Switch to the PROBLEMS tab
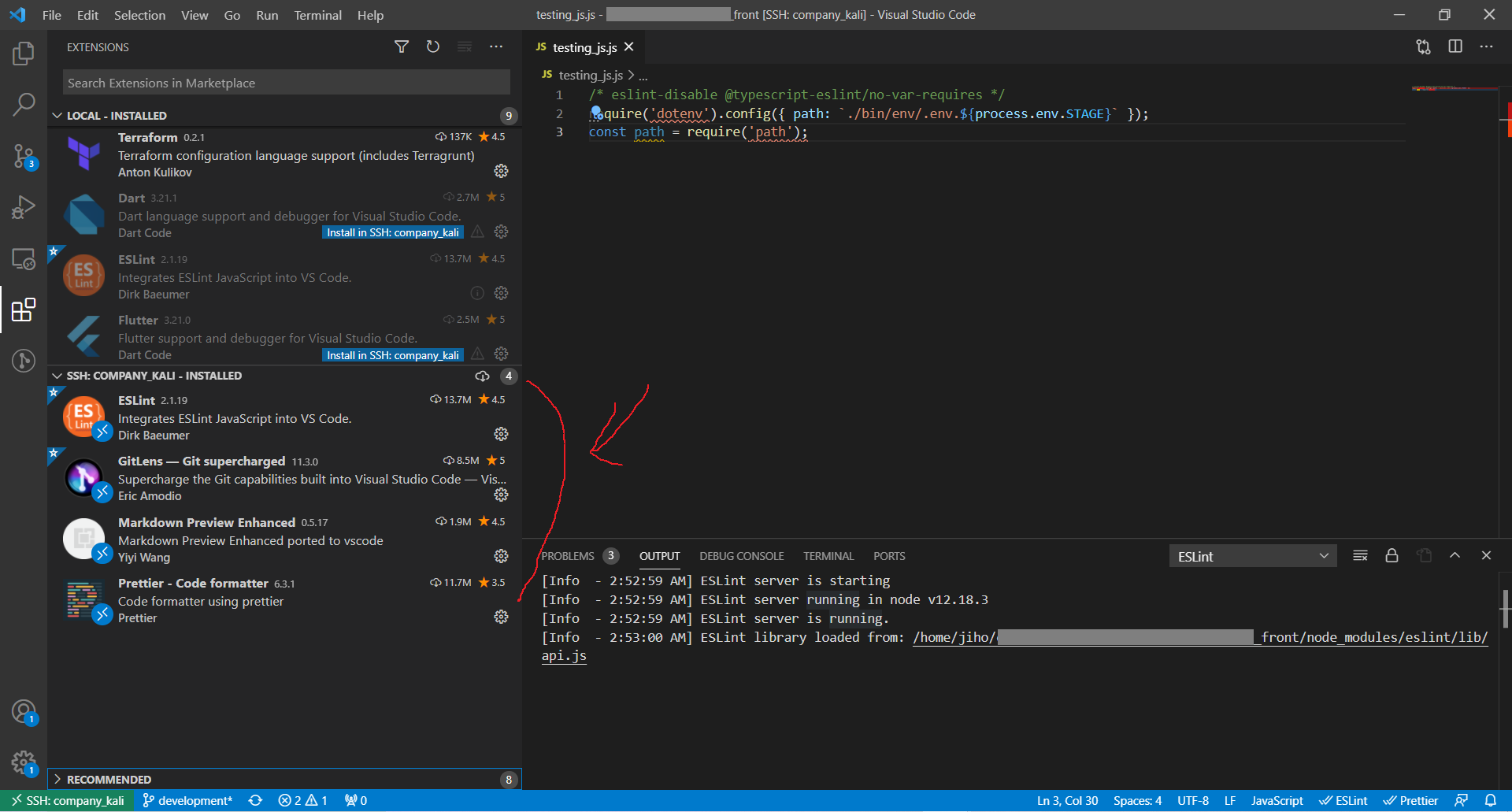 (569, 555)
